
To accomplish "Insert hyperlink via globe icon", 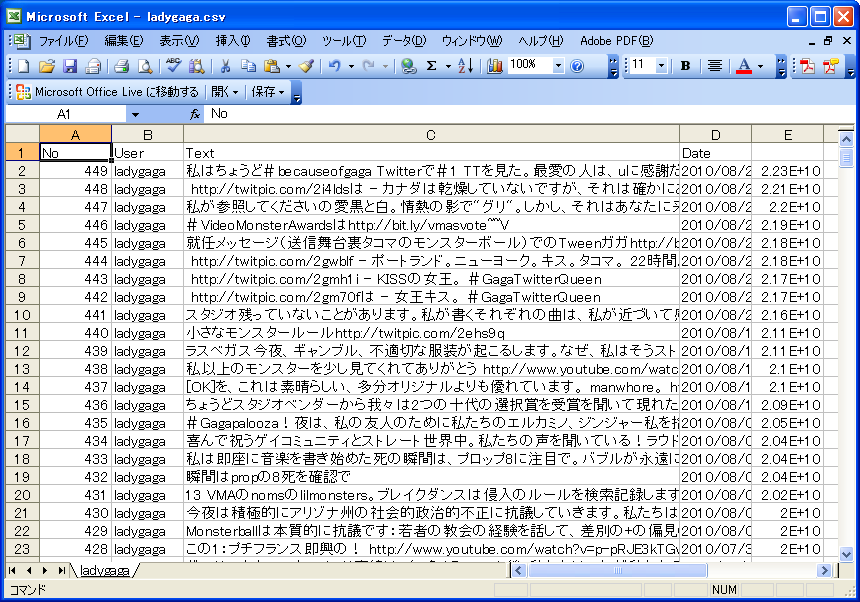I will click(x=408, y=66).
